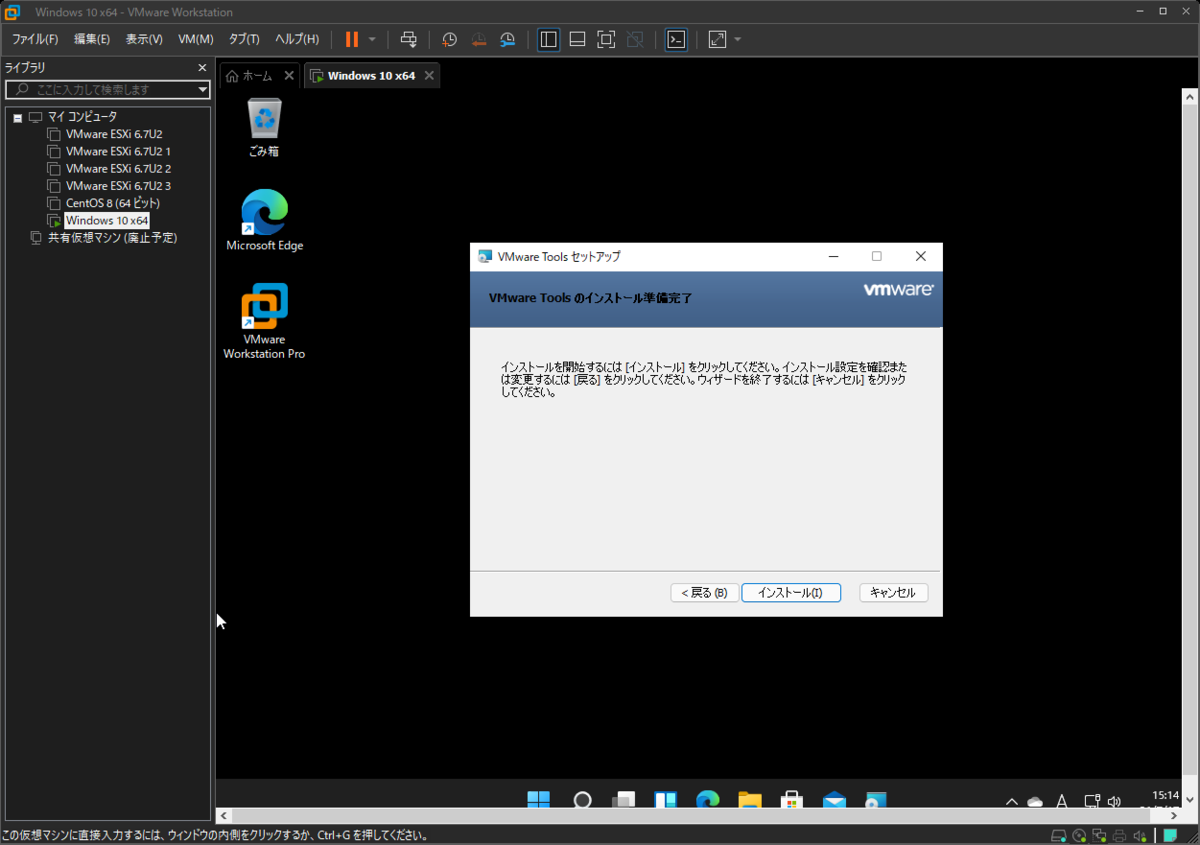This screenshot has width=1200, height=845.
Task: Click the Microsoft Edge desktop shortcut
Action: pos(265,220)
